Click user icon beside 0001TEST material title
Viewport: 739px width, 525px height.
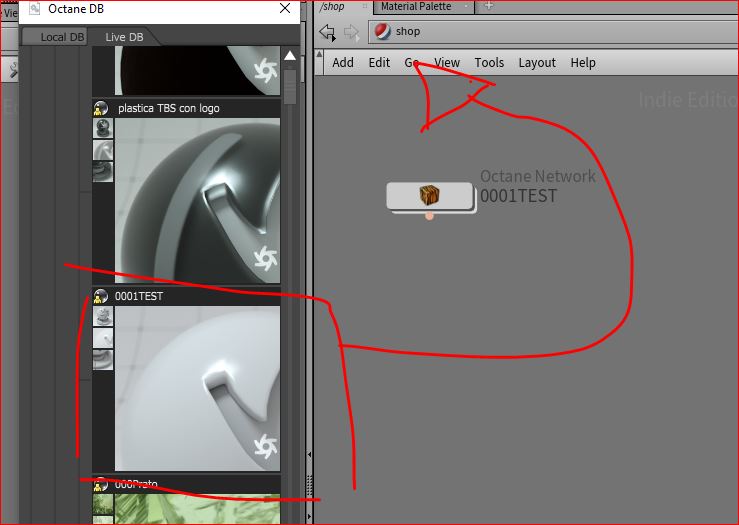pyautogui.click(x=100, y=296)
